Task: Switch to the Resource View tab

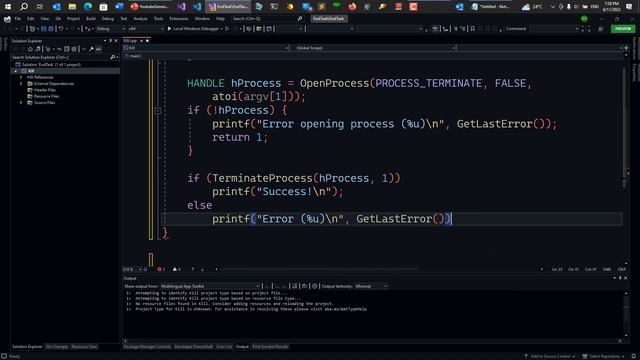Action: click(84, 347)
